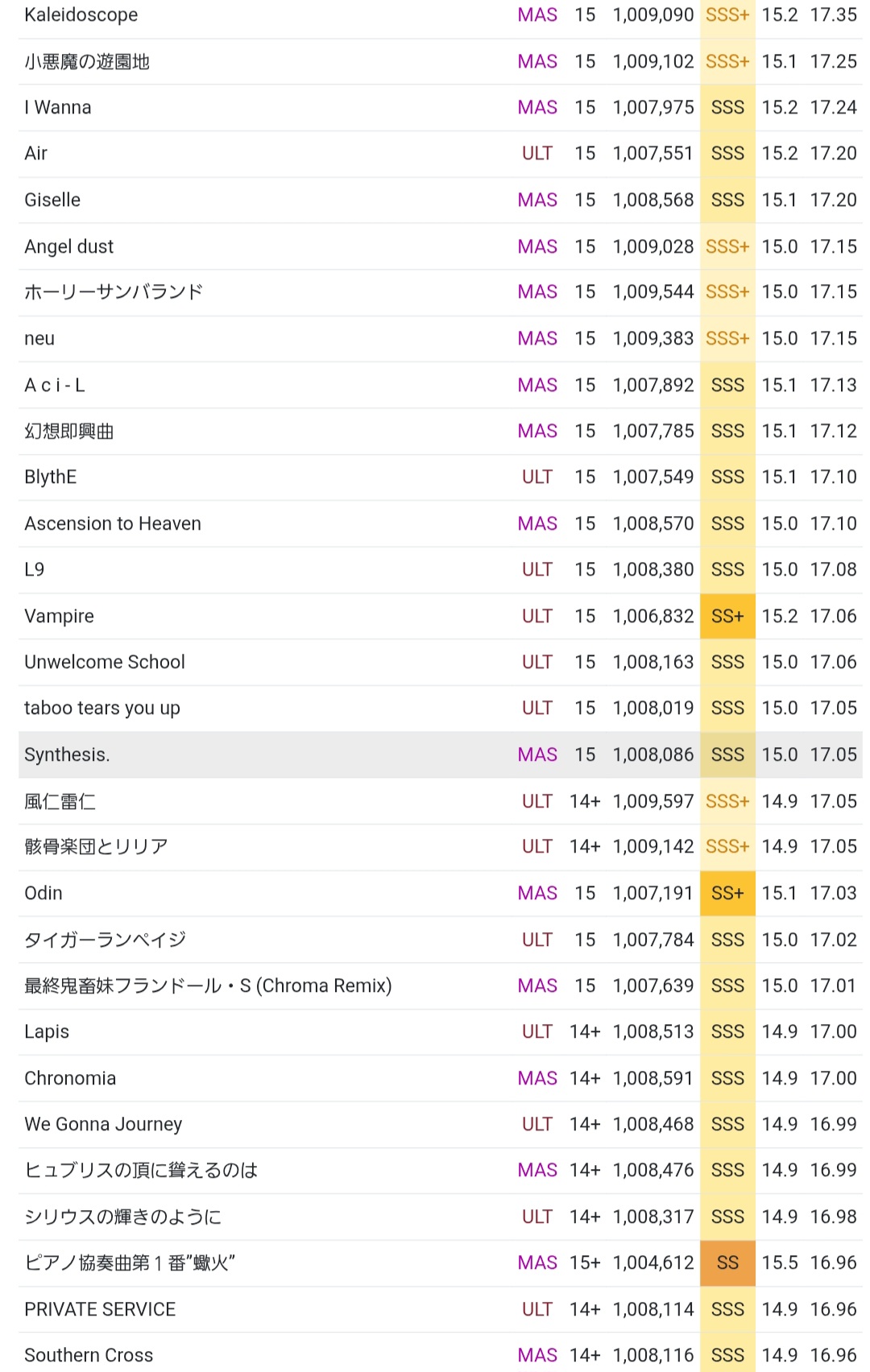The height and width of the screenshot is (1372, 870).
Task: Click the SS+ rank badge in Odin's row
Action: pyautogui.click(x=727, y=894)
